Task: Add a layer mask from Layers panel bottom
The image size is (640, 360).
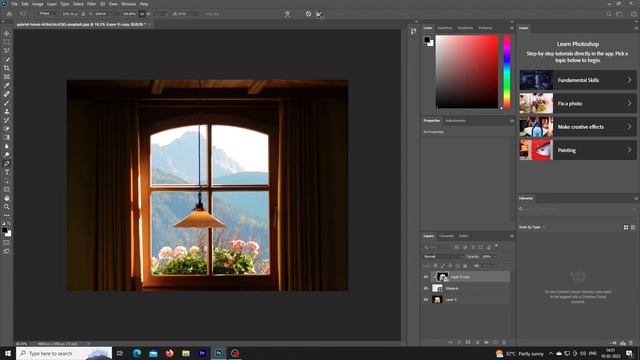Action: pyautogui.click(x=468, y=342)
